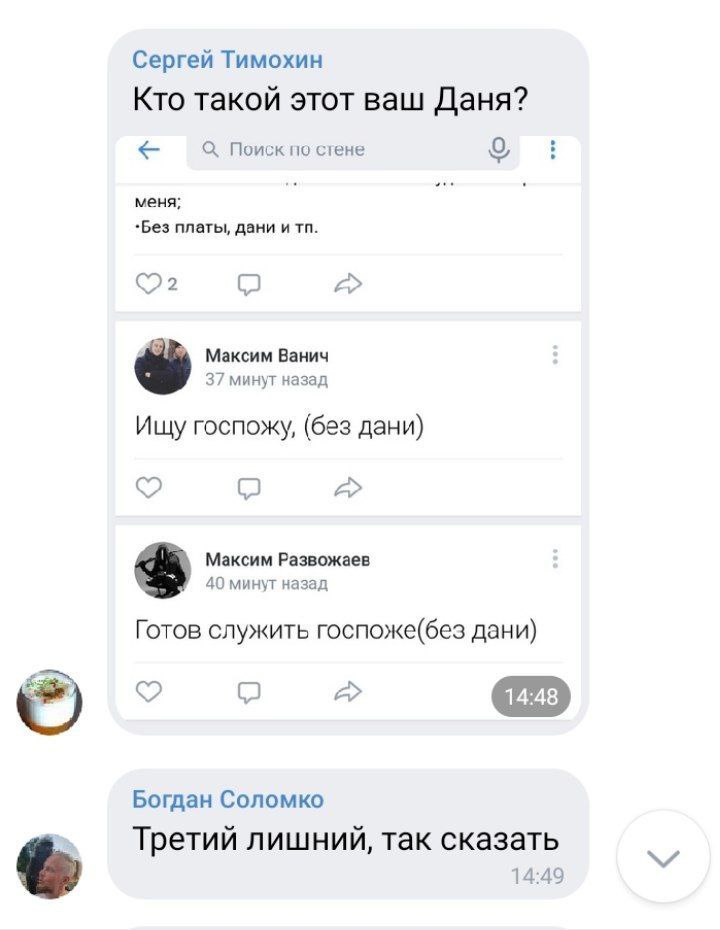The height and width of the screenshot is (930, 720).
Task: Click the 'Поиск по стене' search field
Action: click(x=353, y=151)
